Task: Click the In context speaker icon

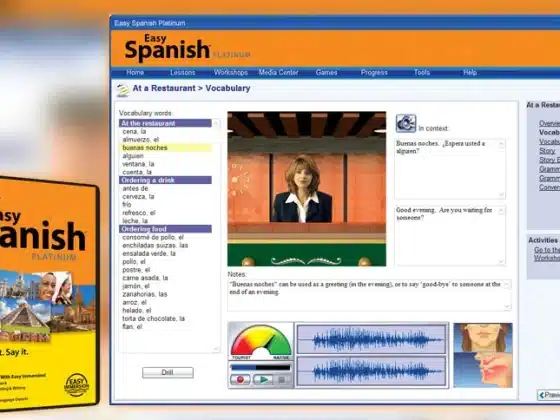Action: pos(406,124)
